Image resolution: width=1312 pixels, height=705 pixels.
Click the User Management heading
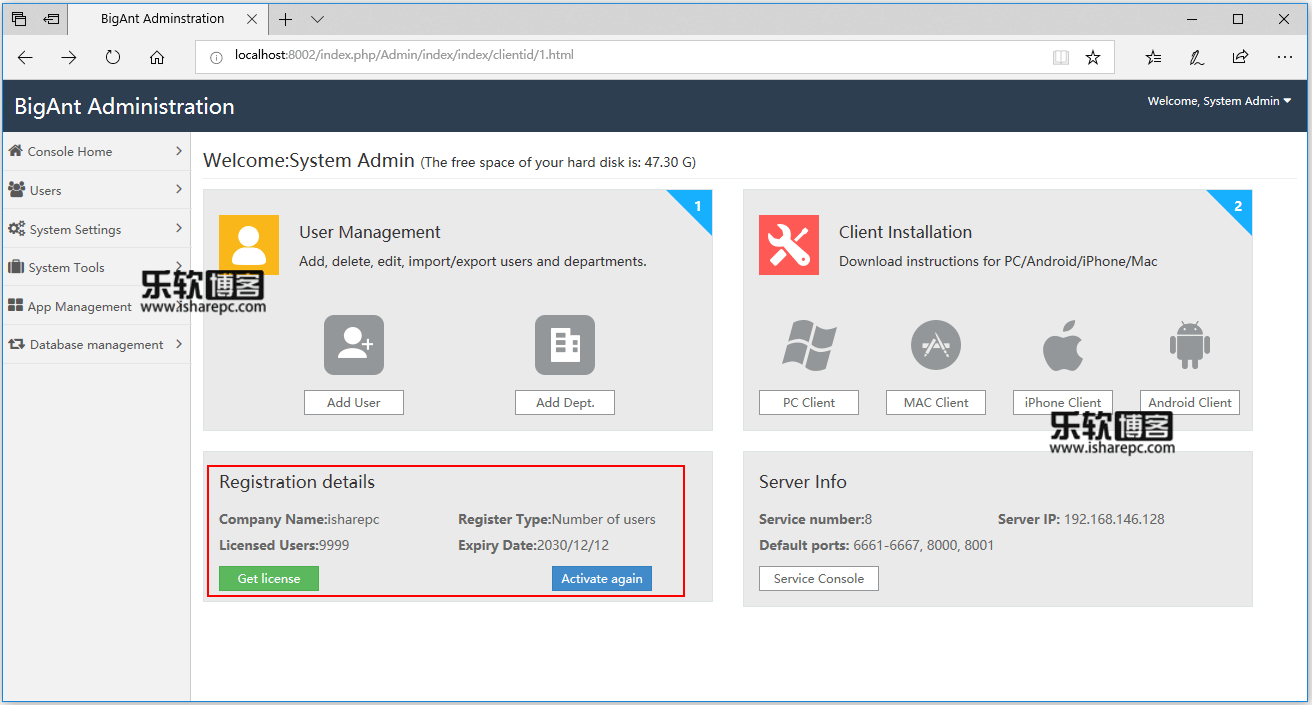[x=370, y=232]
